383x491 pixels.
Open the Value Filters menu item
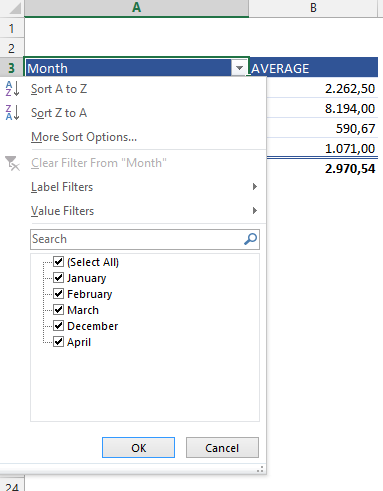[x=62, y=211]
